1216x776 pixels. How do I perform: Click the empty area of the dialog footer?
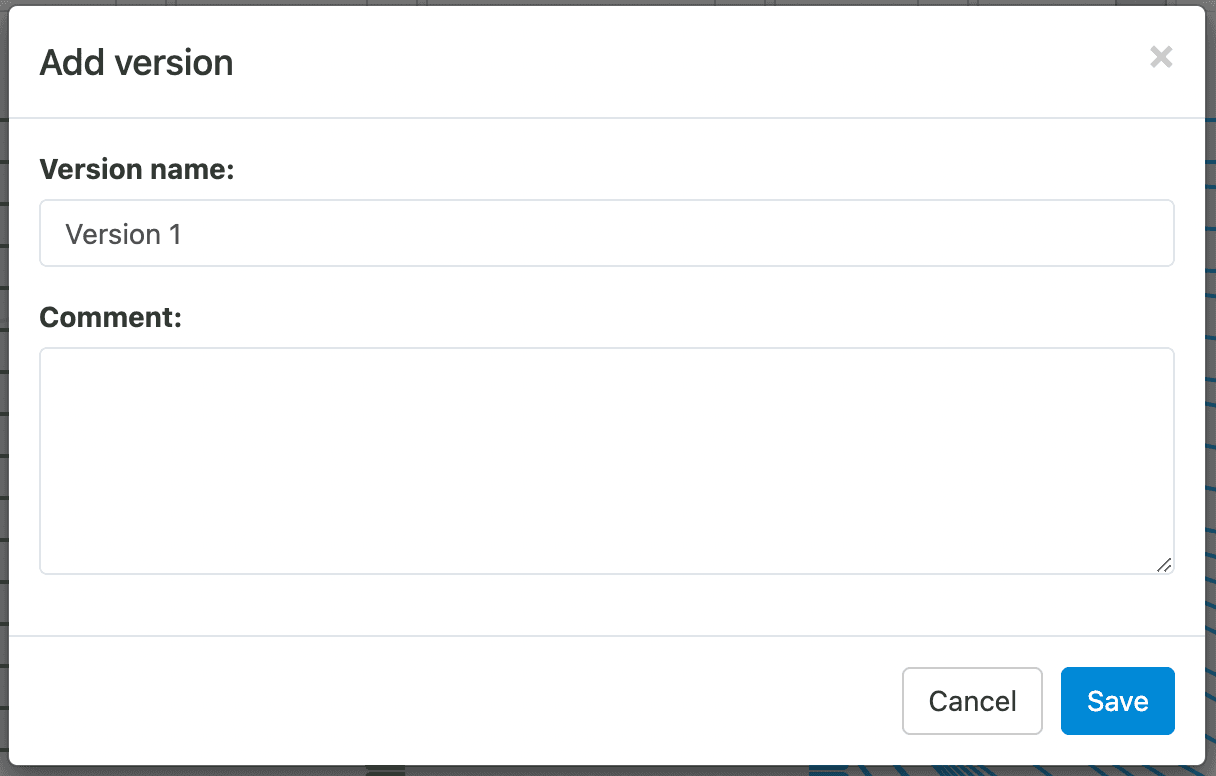coord(450,701)
